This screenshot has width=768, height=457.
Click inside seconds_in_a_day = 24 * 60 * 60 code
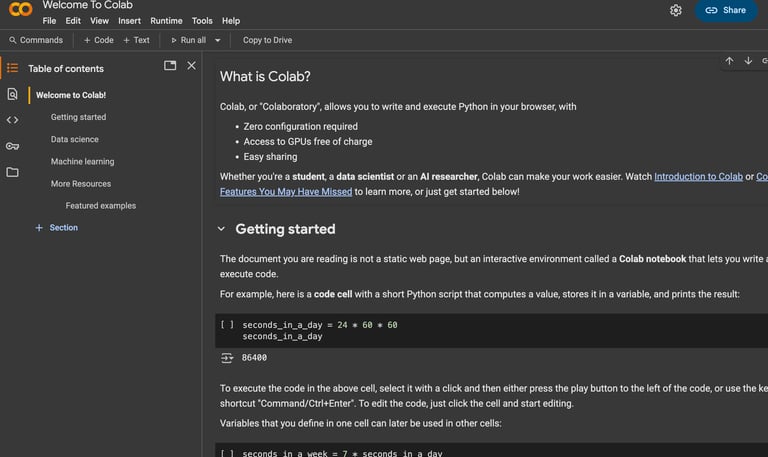pyautogui.click(x=320, y=325)
